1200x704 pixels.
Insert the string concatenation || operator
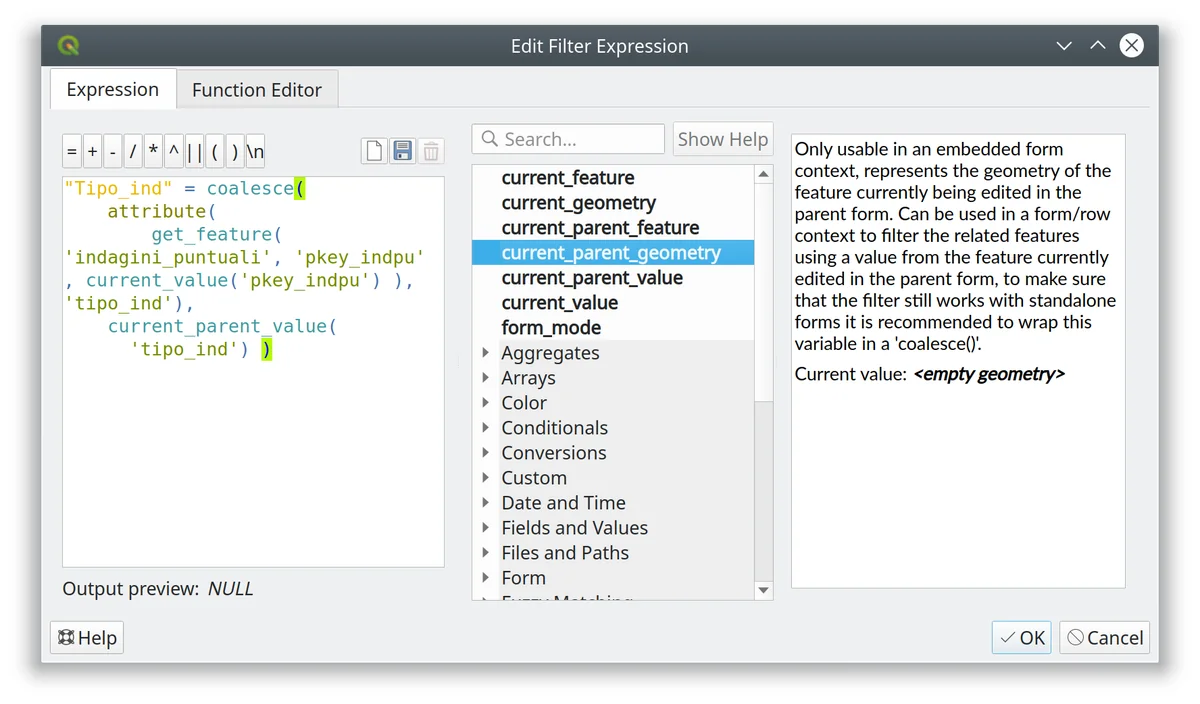[194, 152]
